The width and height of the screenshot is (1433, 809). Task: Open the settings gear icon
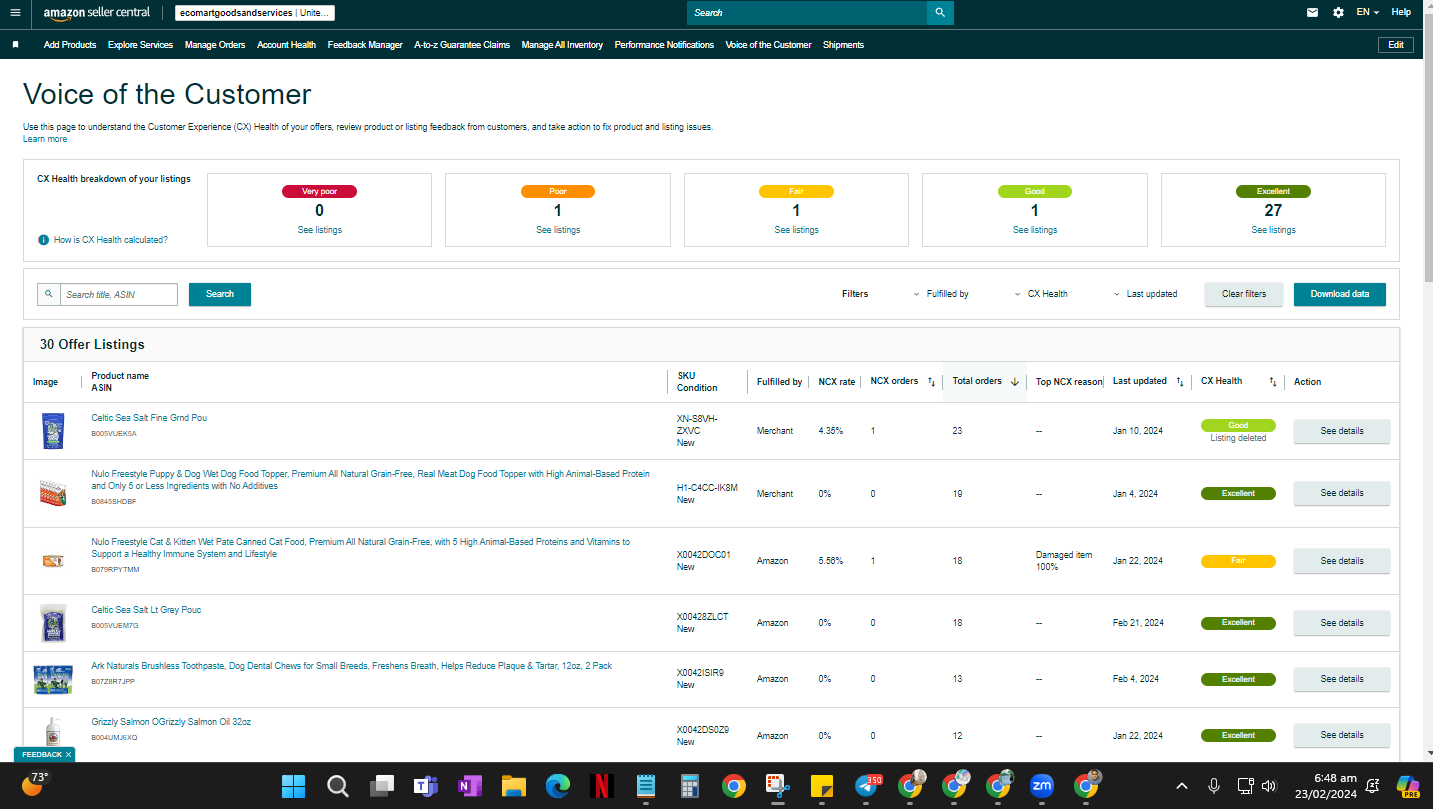[x=1339, y=13]
